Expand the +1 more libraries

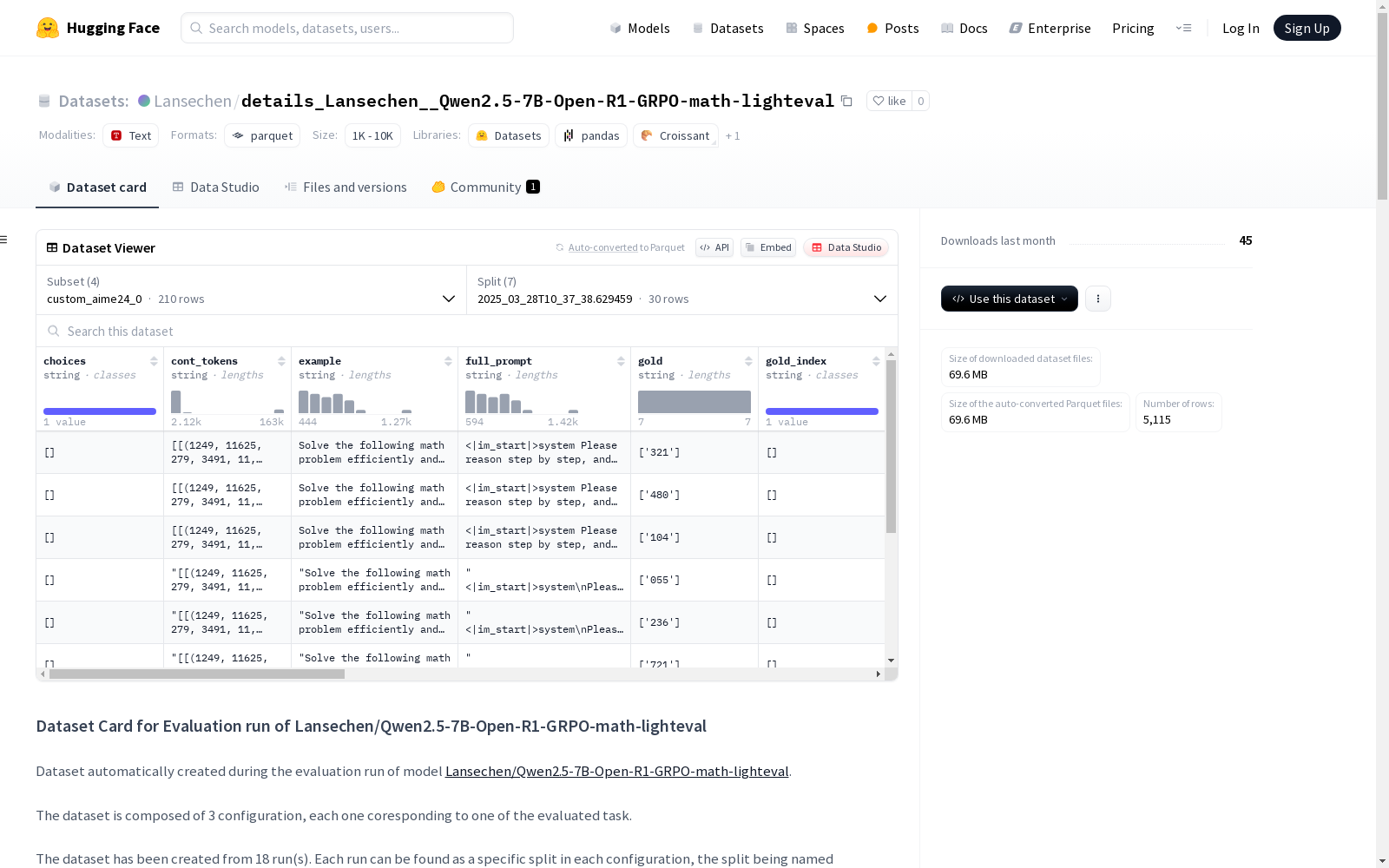tap(733, 135)
